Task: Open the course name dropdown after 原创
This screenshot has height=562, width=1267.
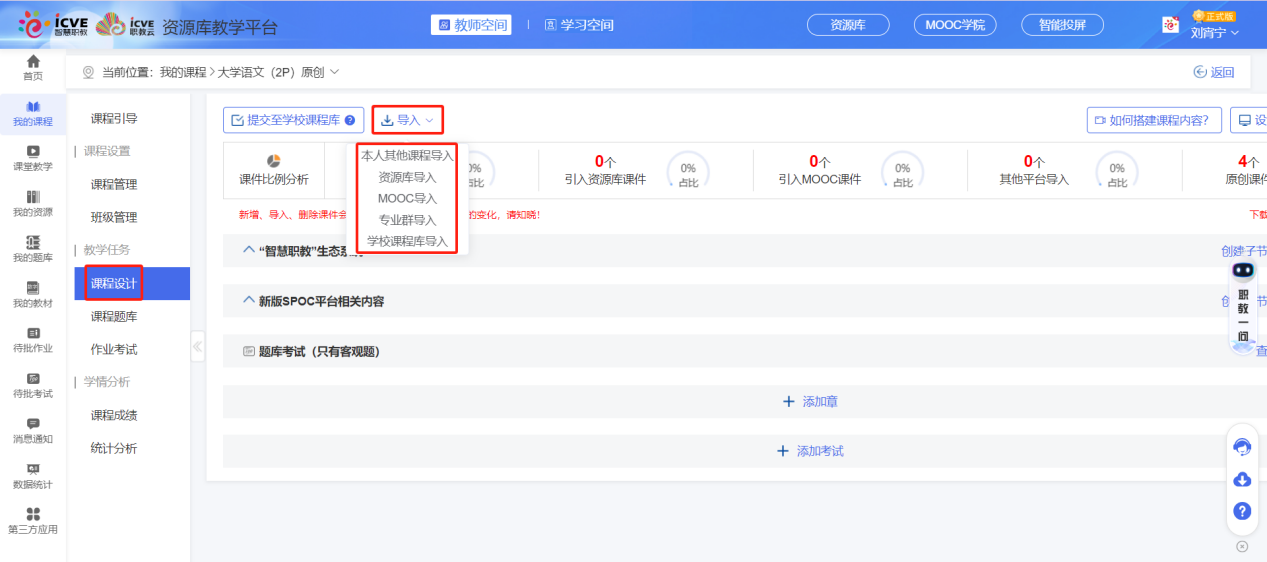Action: pos(334,72)
